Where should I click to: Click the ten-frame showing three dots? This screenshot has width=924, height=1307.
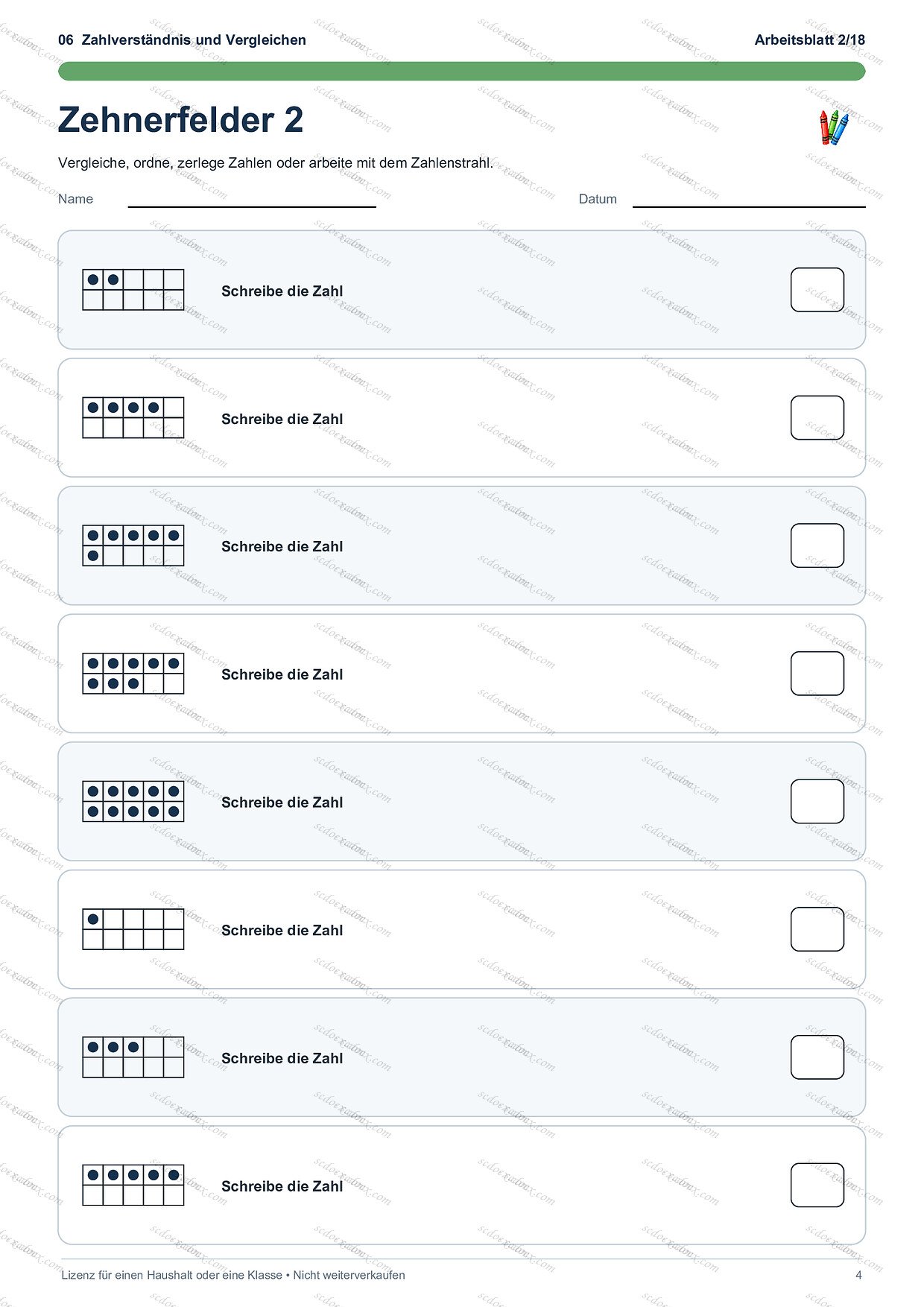coord(133,1057)
